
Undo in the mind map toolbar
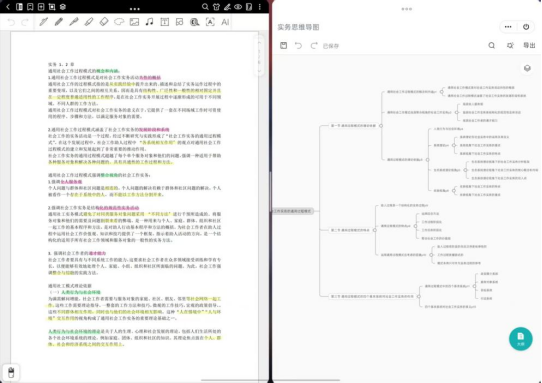298,46
